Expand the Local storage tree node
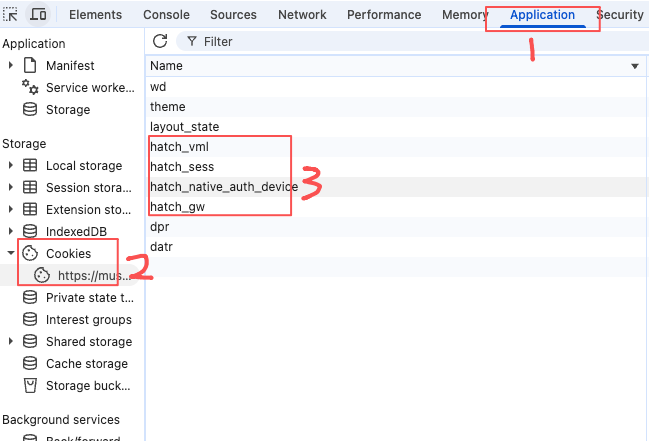Image resolution: width=649 pixels, height=441 pixels. (x=11, y=165)
